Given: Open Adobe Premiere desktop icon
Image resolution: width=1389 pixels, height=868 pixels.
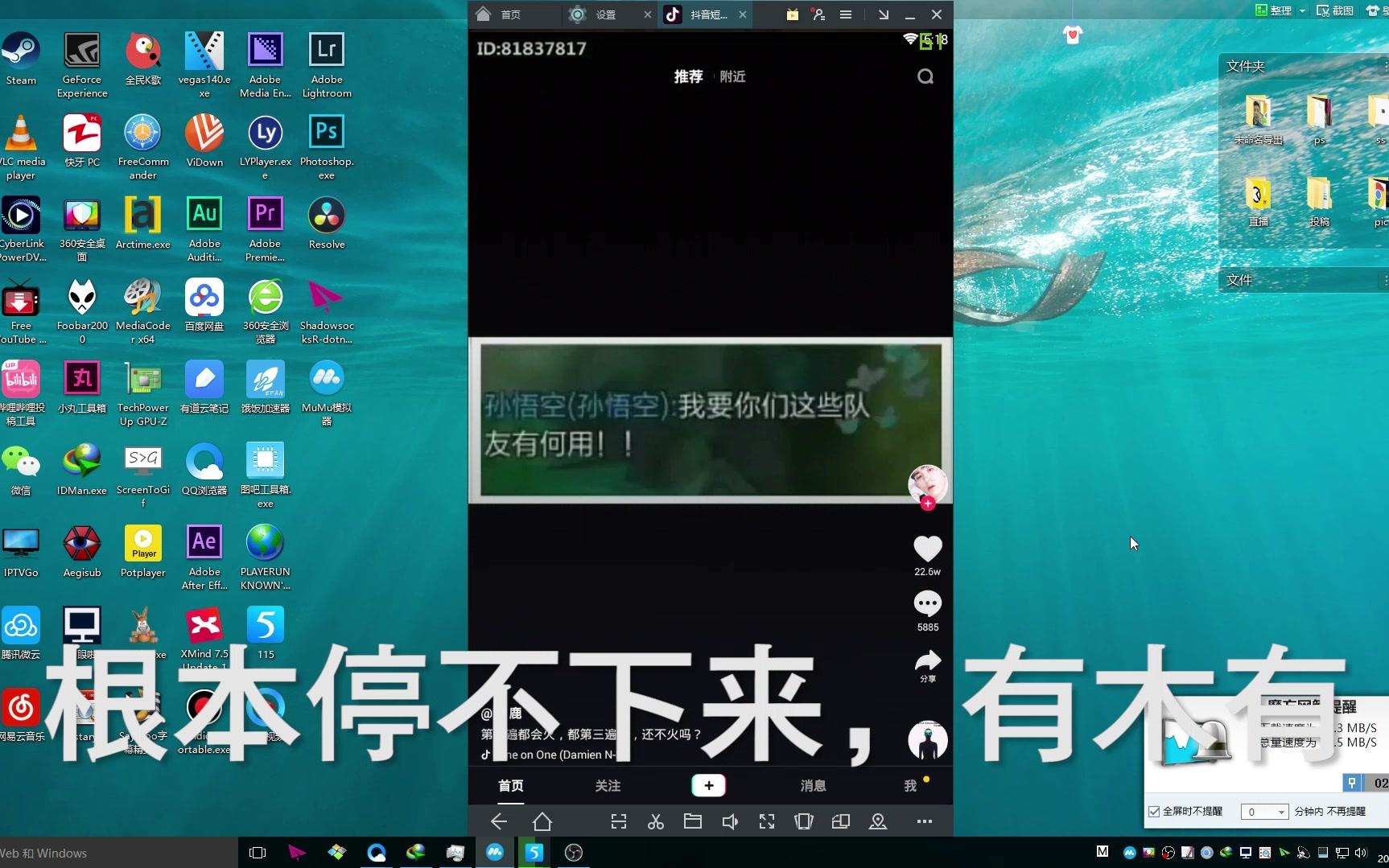Looking at the screenshot, I should 266,228.
